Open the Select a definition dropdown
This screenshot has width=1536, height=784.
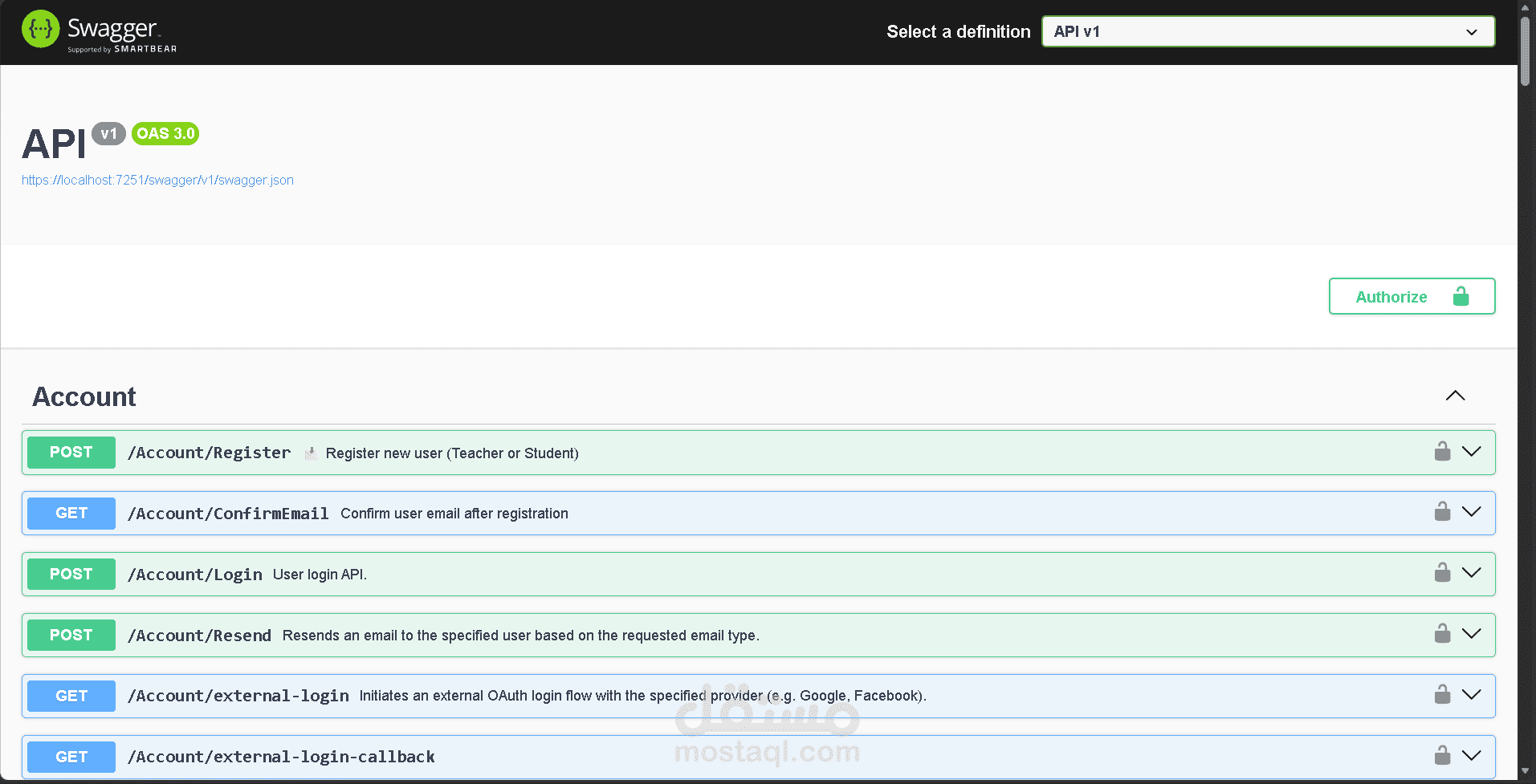(1267, 31)
